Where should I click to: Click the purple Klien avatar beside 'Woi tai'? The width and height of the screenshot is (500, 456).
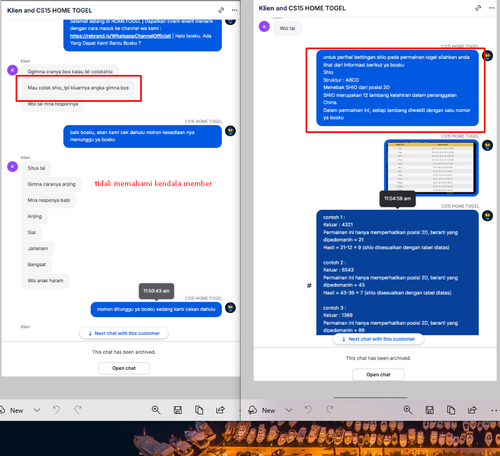point(264,26)
